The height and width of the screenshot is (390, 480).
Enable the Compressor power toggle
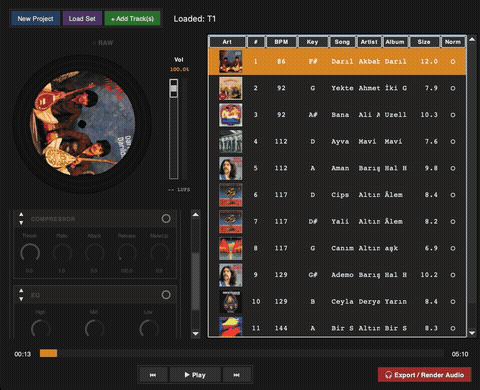(166, 219)
